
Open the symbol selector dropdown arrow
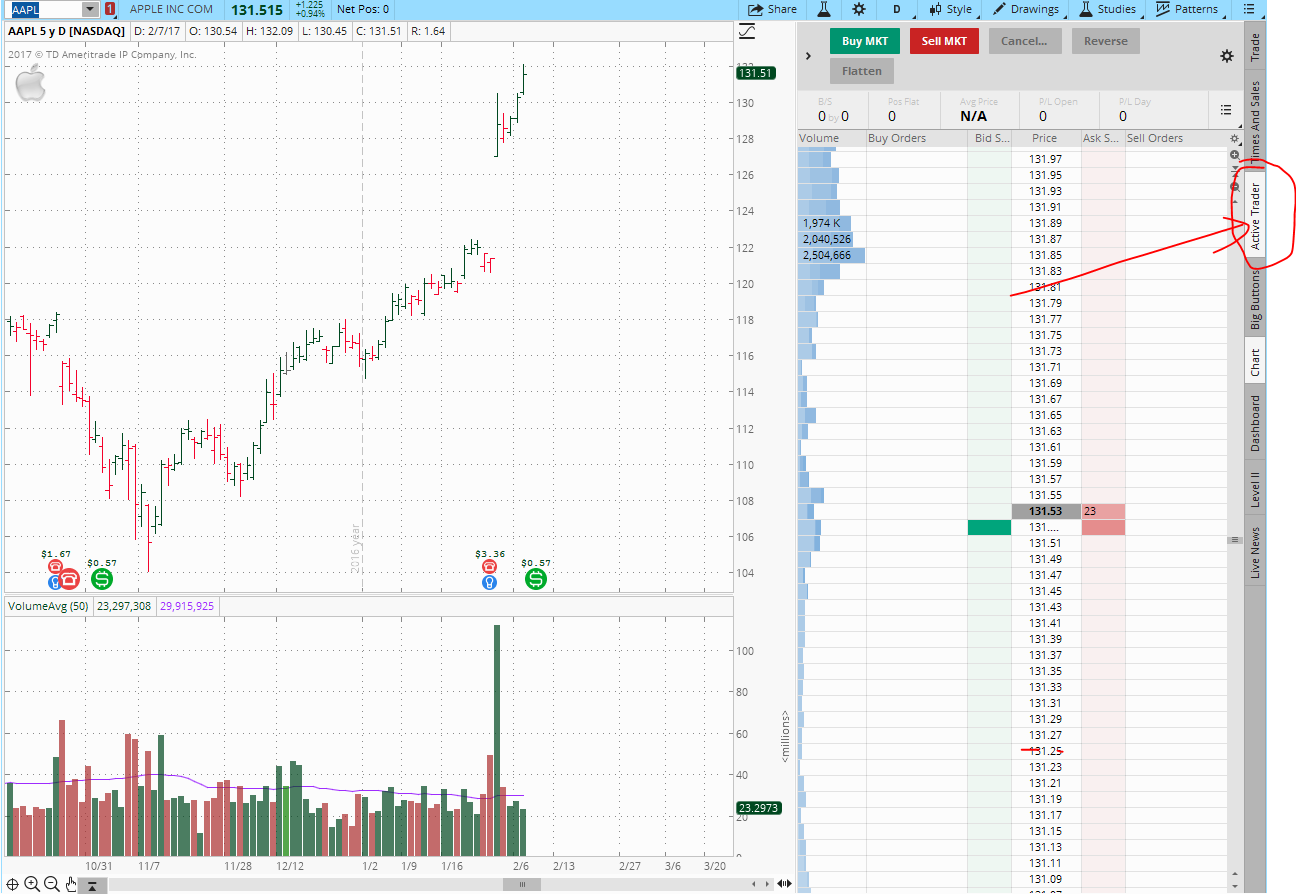pos(90,9)
